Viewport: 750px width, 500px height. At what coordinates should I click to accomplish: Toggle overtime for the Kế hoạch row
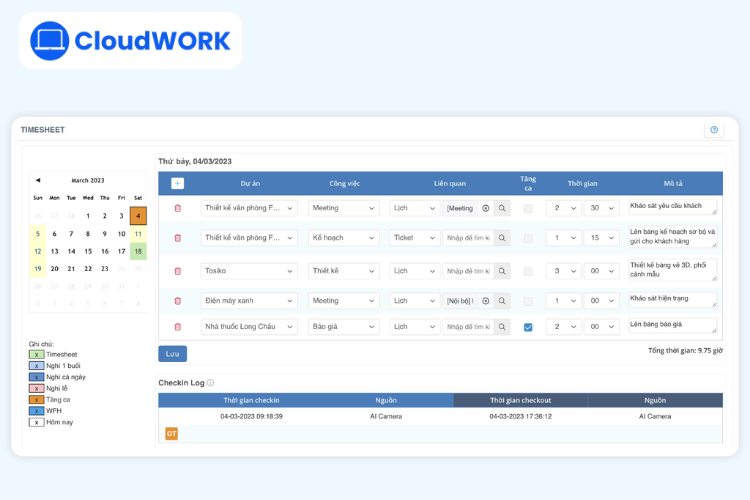528,238
